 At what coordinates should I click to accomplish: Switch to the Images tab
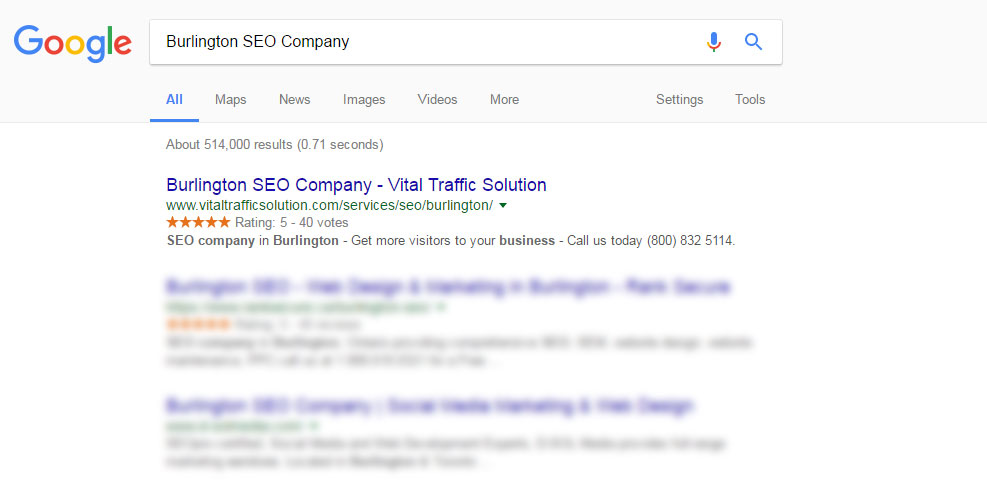click(x=364, y=99)
